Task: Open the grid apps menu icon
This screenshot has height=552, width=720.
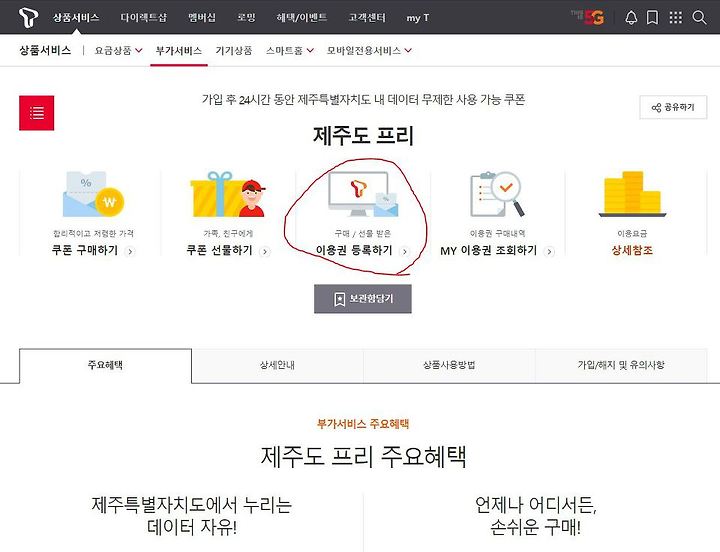Action: coord(675,18)
